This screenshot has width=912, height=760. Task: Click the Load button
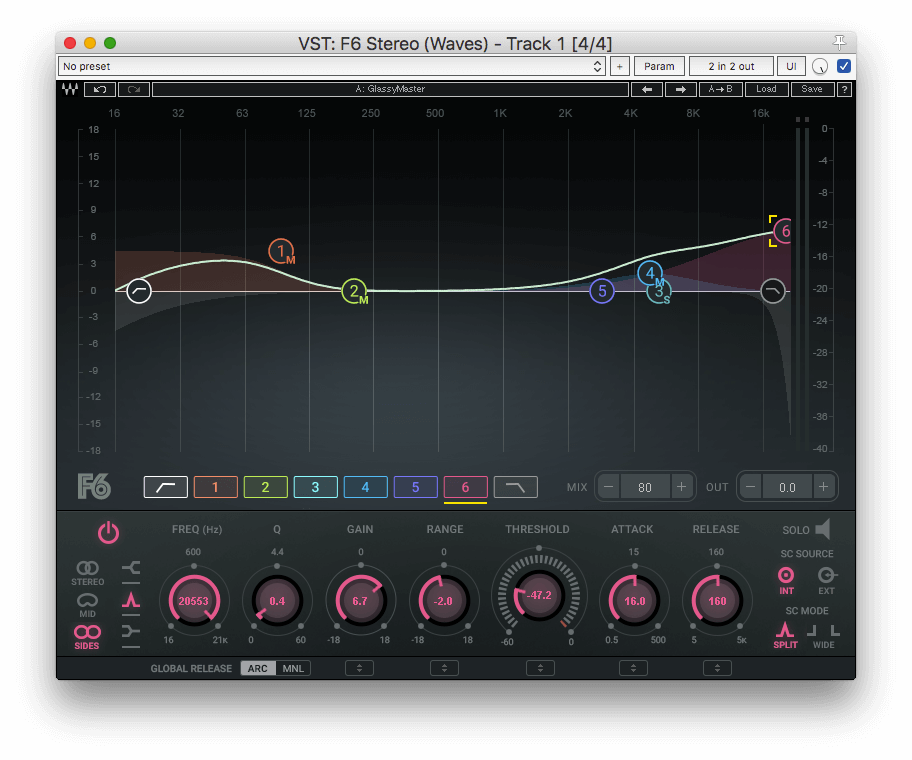click(x=766, y=89)
